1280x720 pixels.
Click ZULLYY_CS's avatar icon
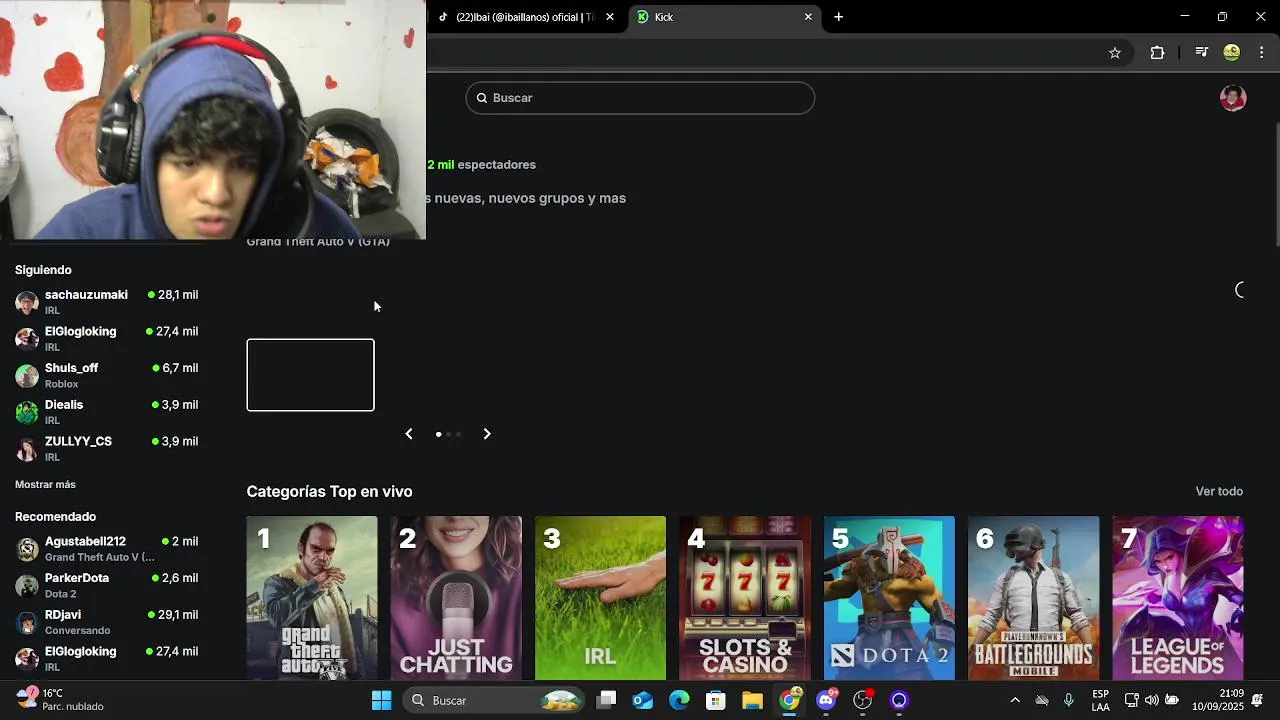click(x=27, y=449)
